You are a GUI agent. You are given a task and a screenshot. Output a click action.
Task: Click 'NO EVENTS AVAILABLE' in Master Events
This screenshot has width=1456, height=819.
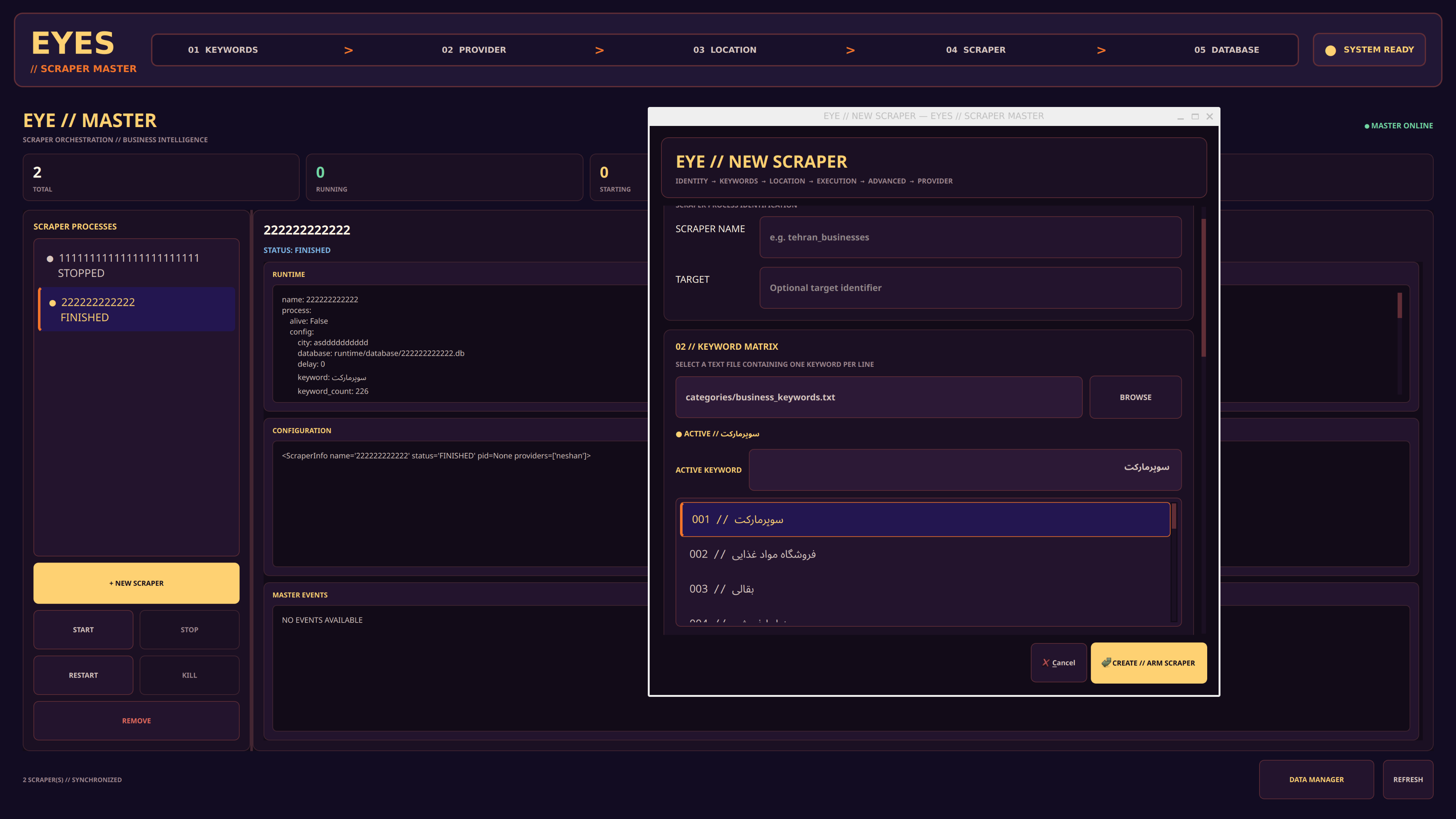tap(322, 620)
